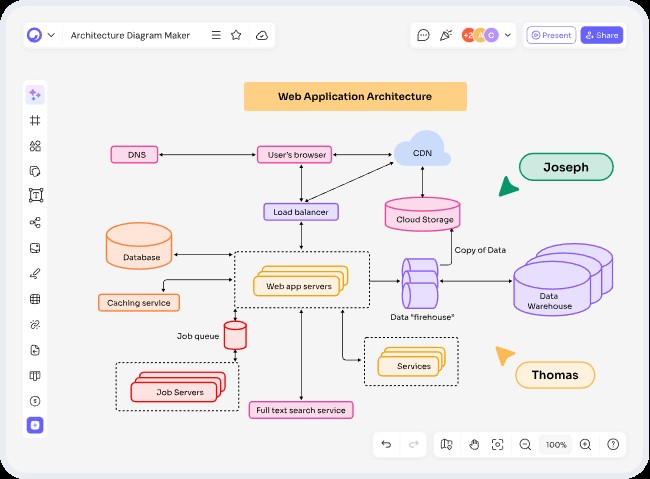Select the Pen drawing tool
Image resolution: width=650 pixels, height=479 pixels.
[35, 273]
